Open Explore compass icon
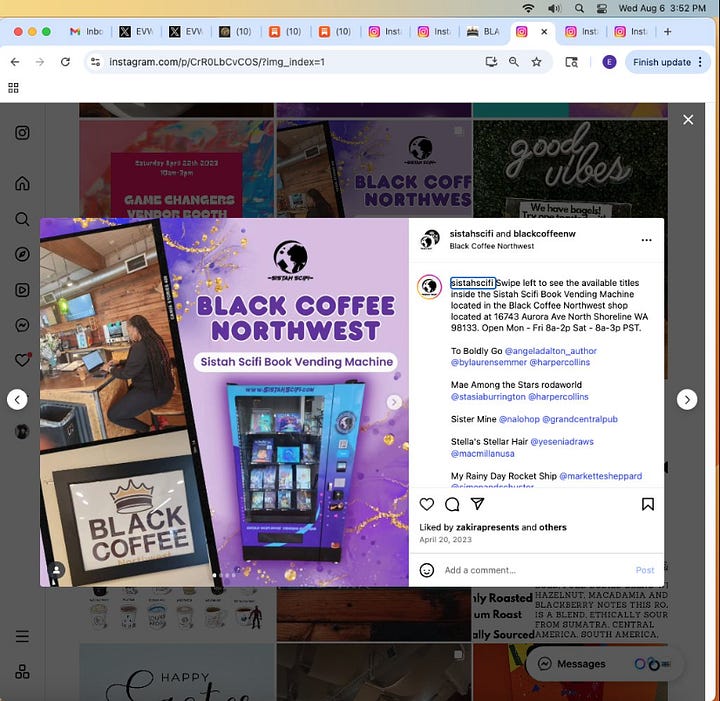 (22, 254)
